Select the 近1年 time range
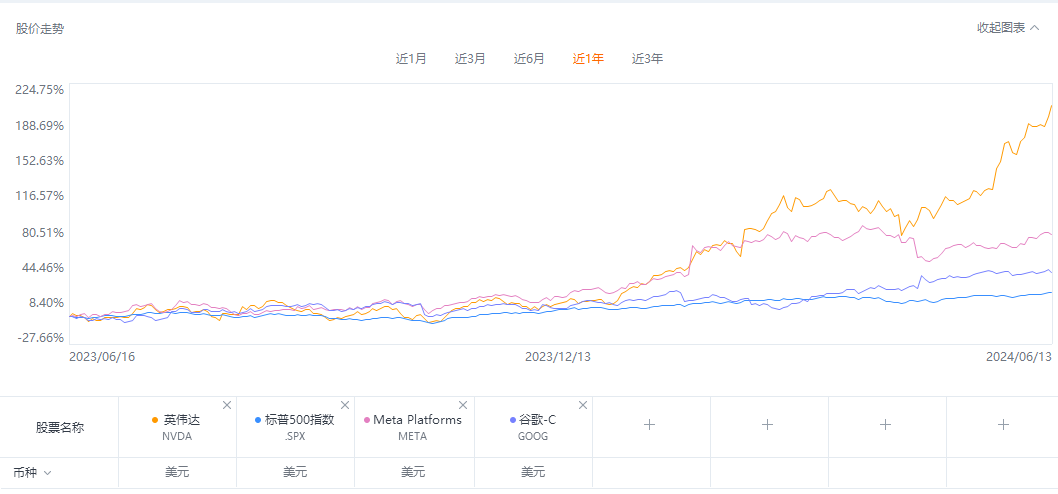 point(588,59)
